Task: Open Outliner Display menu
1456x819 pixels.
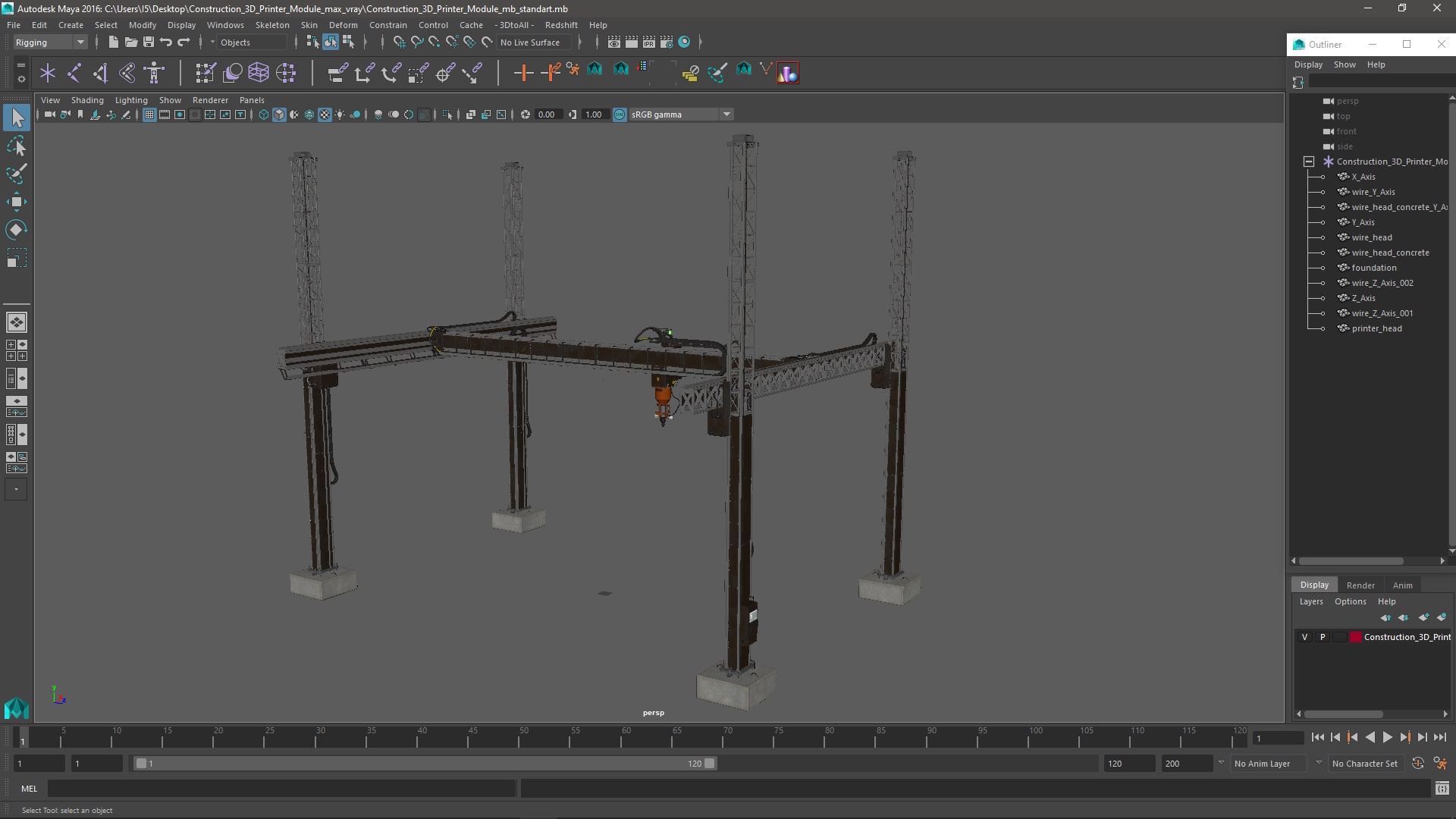Action: click(1308, 64)
